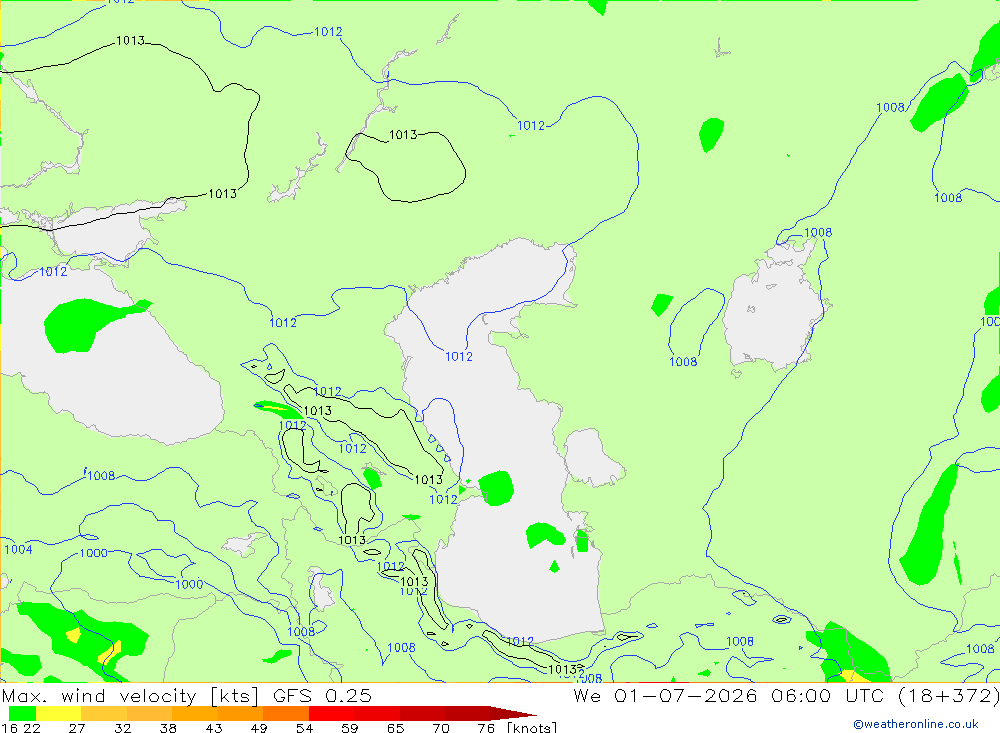Click '1008' label beside Aral Sea loop contour

click(x=683, y=362)
